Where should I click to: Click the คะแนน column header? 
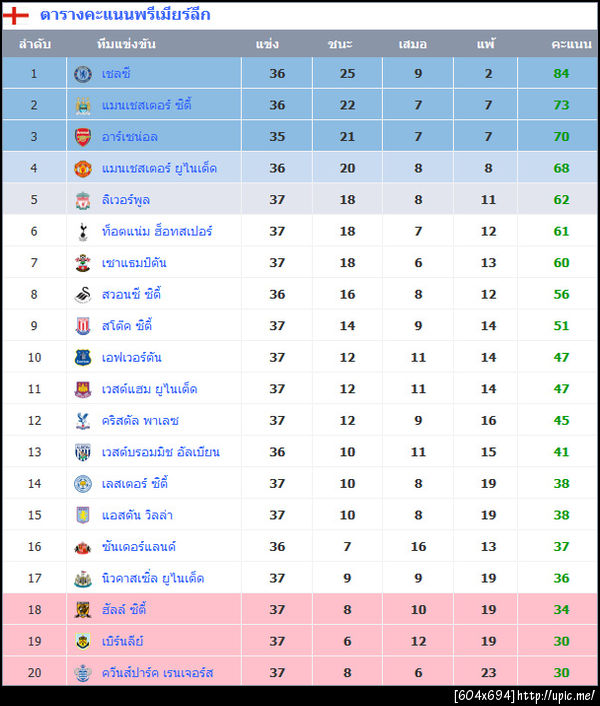561,45
